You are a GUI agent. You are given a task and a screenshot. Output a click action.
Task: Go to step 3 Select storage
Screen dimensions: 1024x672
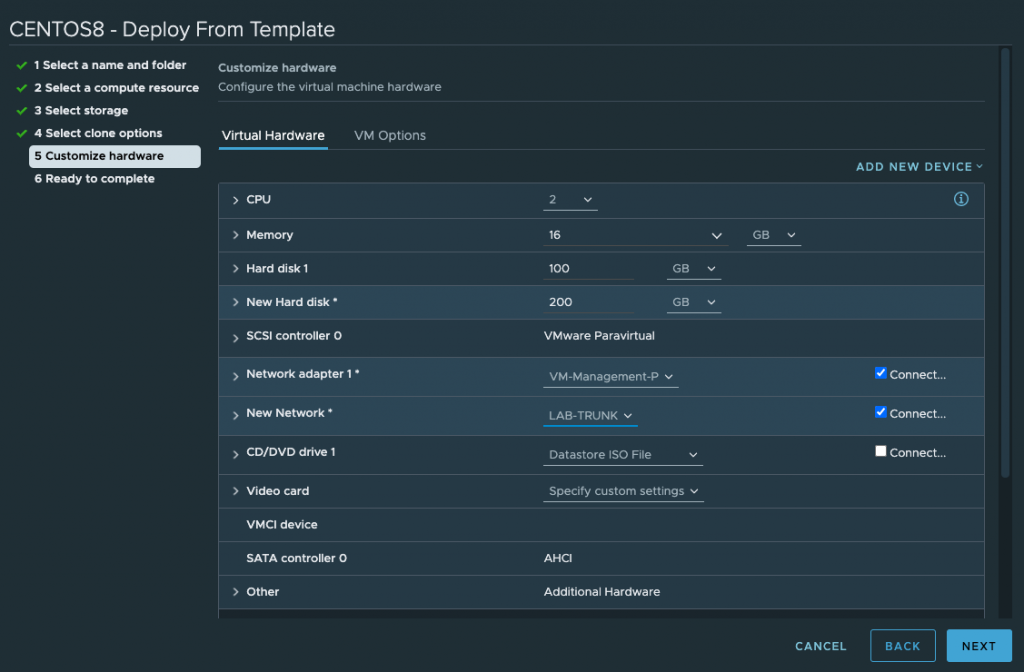(81, 110)
